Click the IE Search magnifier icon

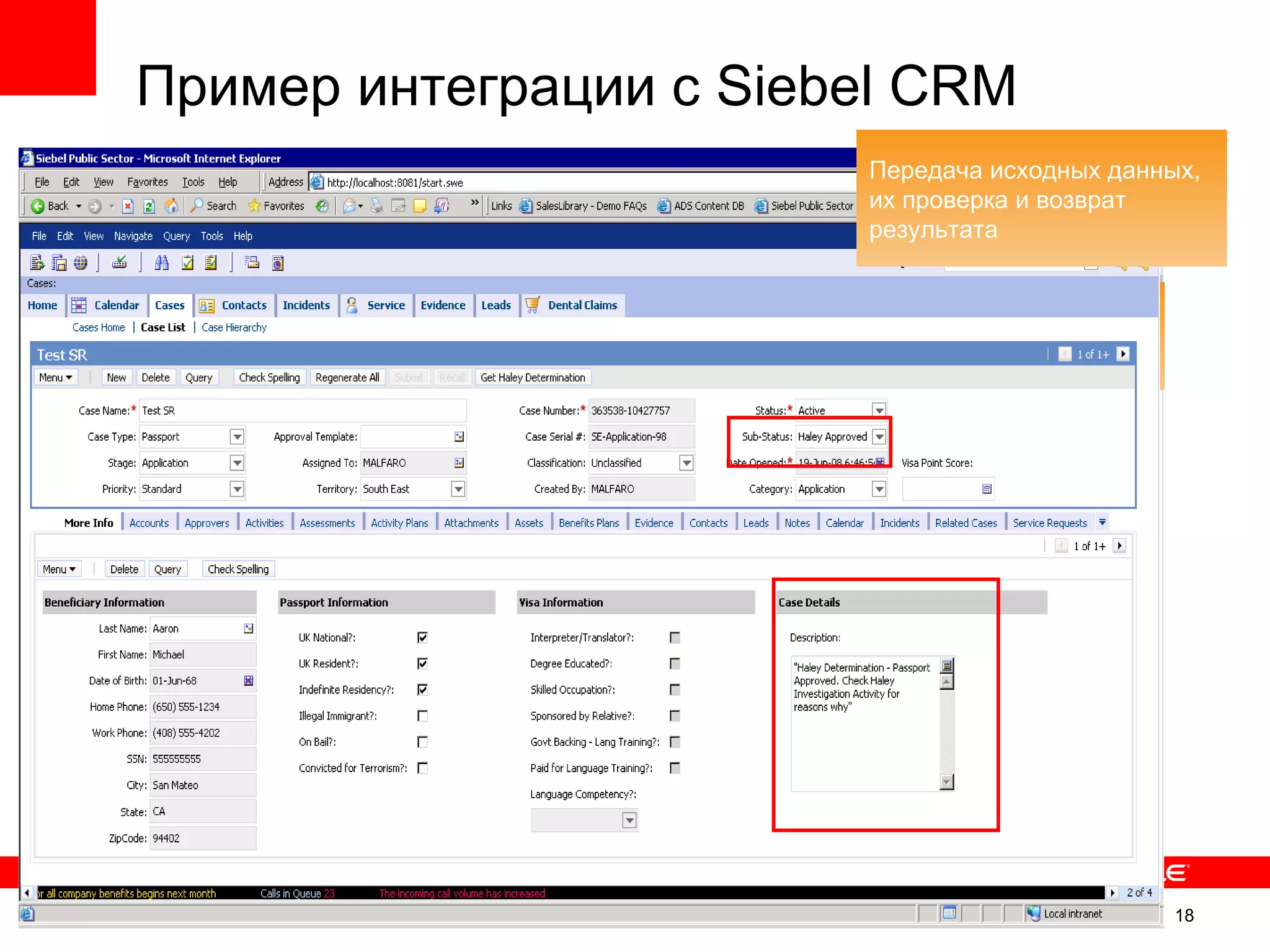tap(197, 205)
